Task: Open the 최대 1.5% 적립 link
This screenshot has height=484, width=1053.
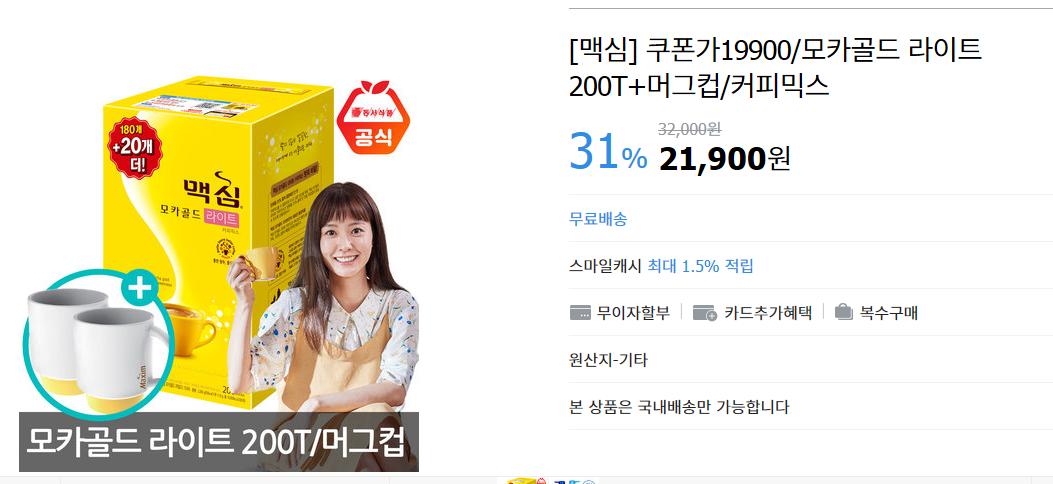Action: [x=700, y=266]
